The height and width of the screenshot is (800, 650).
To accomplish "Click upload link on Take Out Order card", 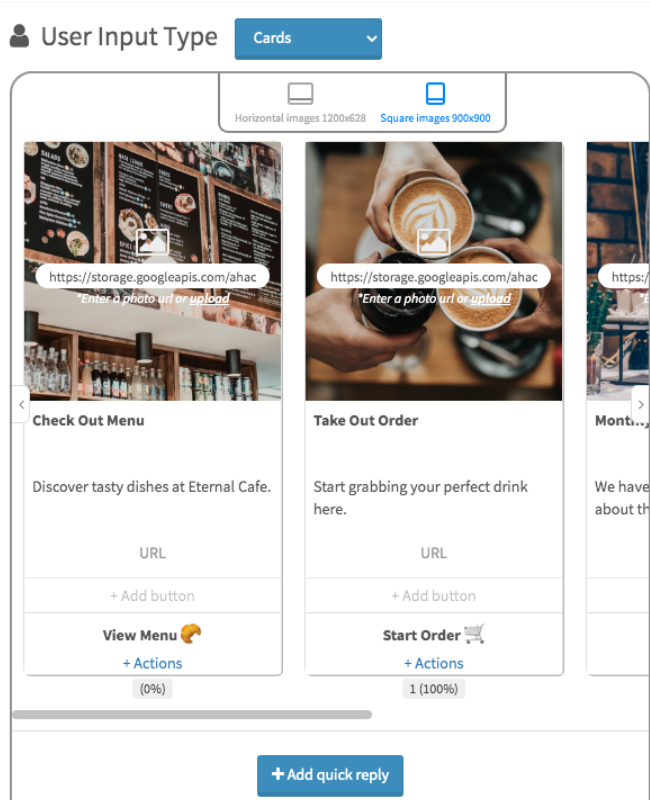I will [x=490, y=298].
